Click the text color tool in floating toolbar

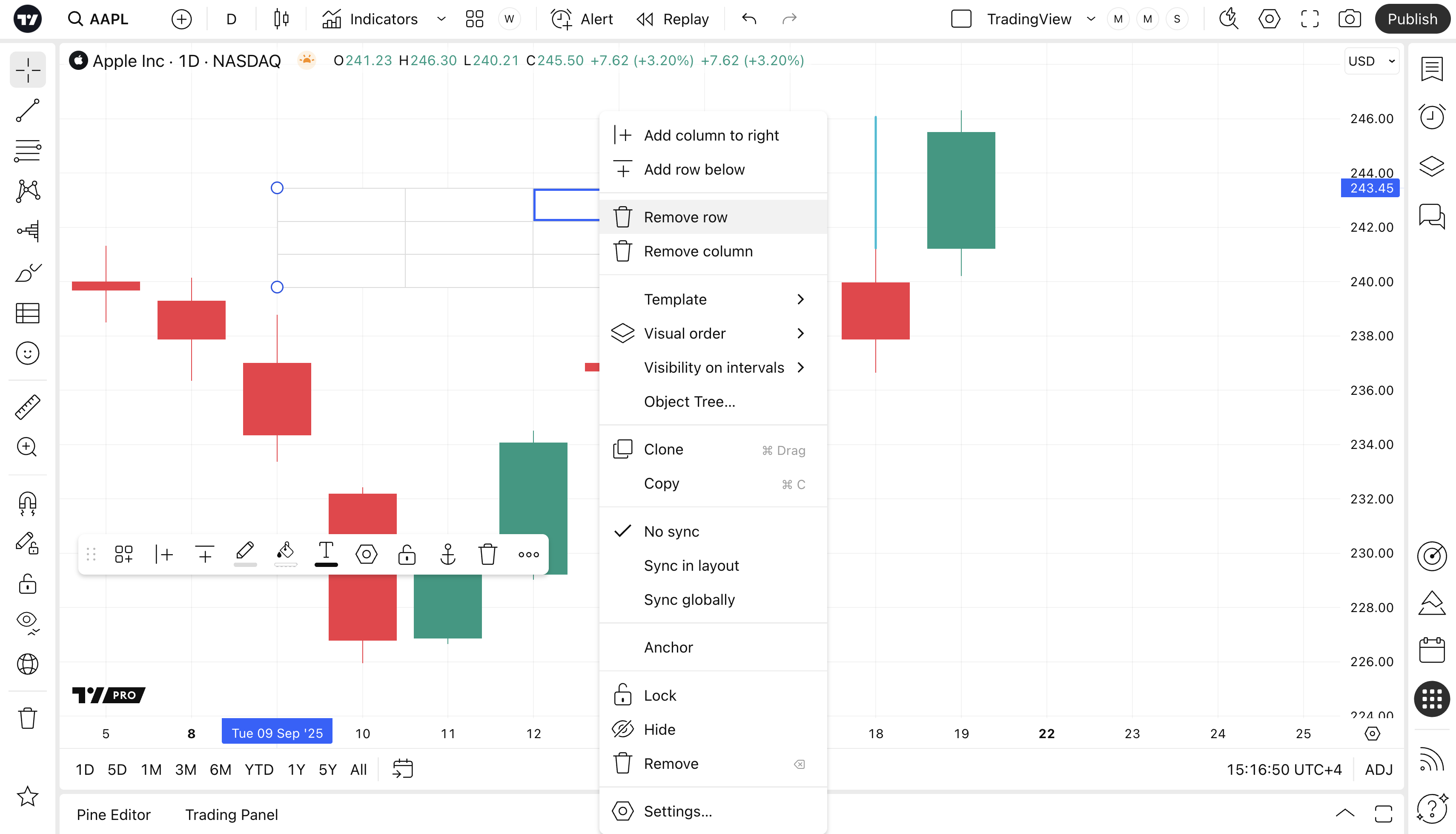(x=326, y=554)
